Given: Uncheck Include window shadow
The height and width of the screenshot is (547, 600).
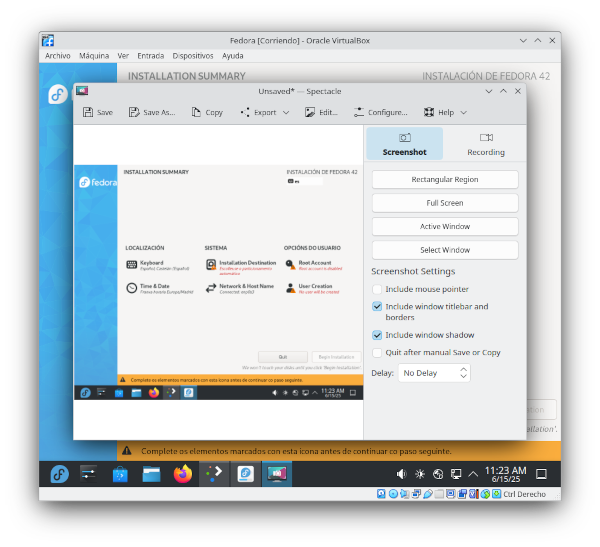Looking at the screenshot, I should pos(377,335).
